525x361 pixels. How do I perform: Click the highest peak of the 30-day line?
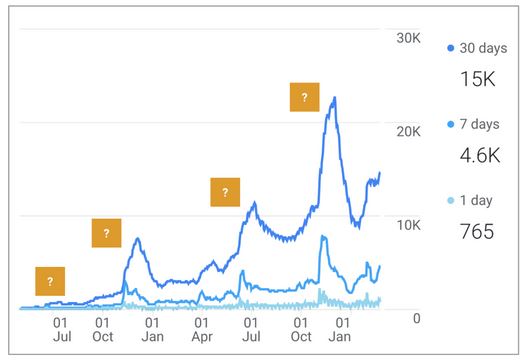pyautogui.click(x=334, y=98)
